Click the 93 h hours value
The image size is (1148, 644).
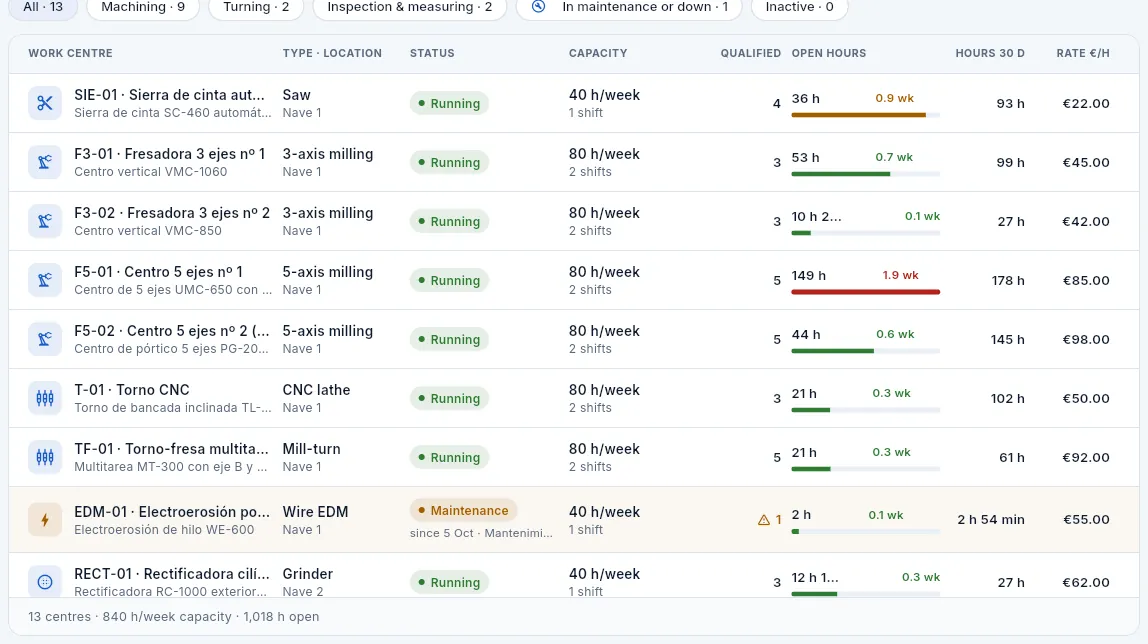pos(1010,103)
